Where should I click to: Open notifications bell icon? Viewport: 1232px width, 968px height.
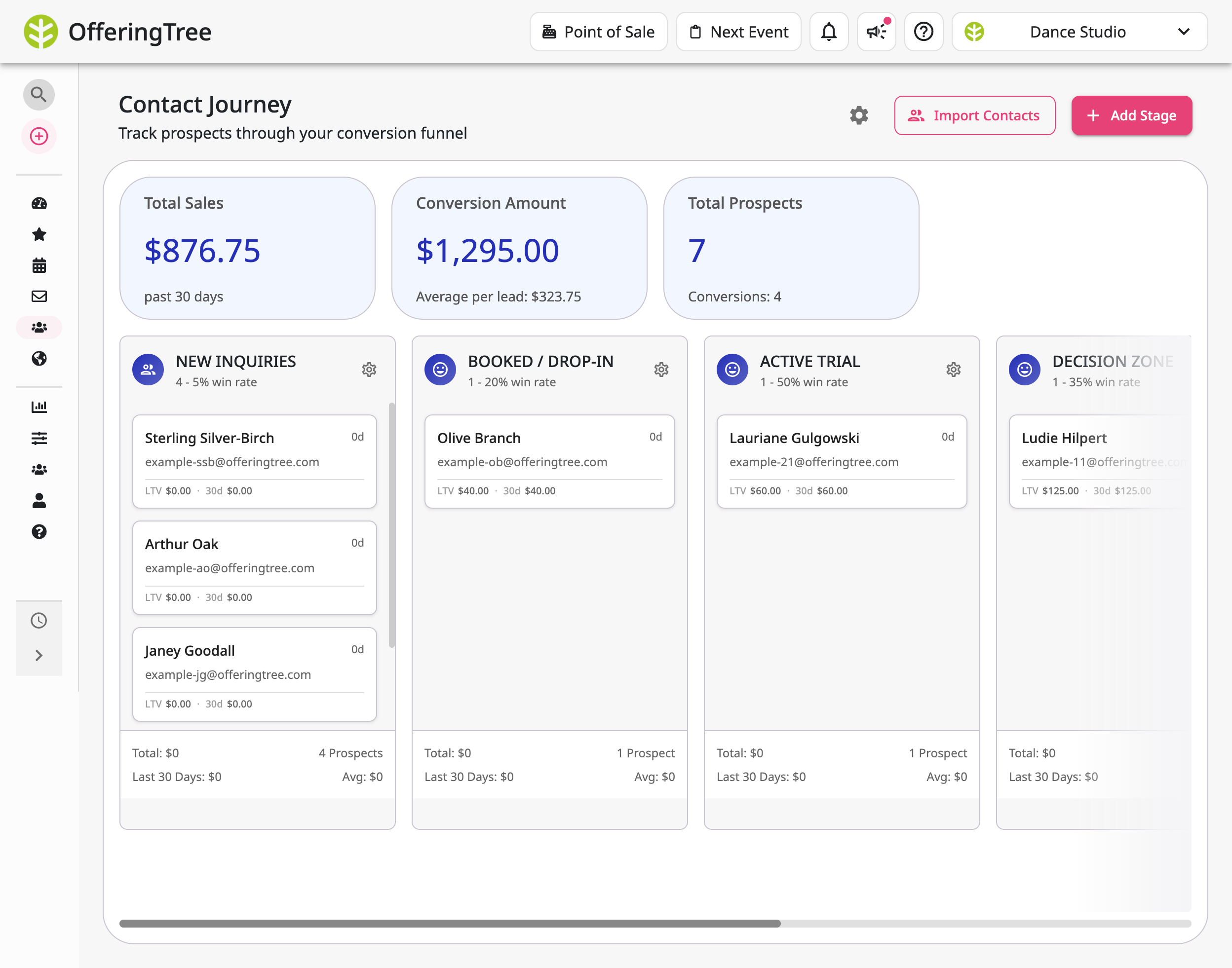click(829, 32)
